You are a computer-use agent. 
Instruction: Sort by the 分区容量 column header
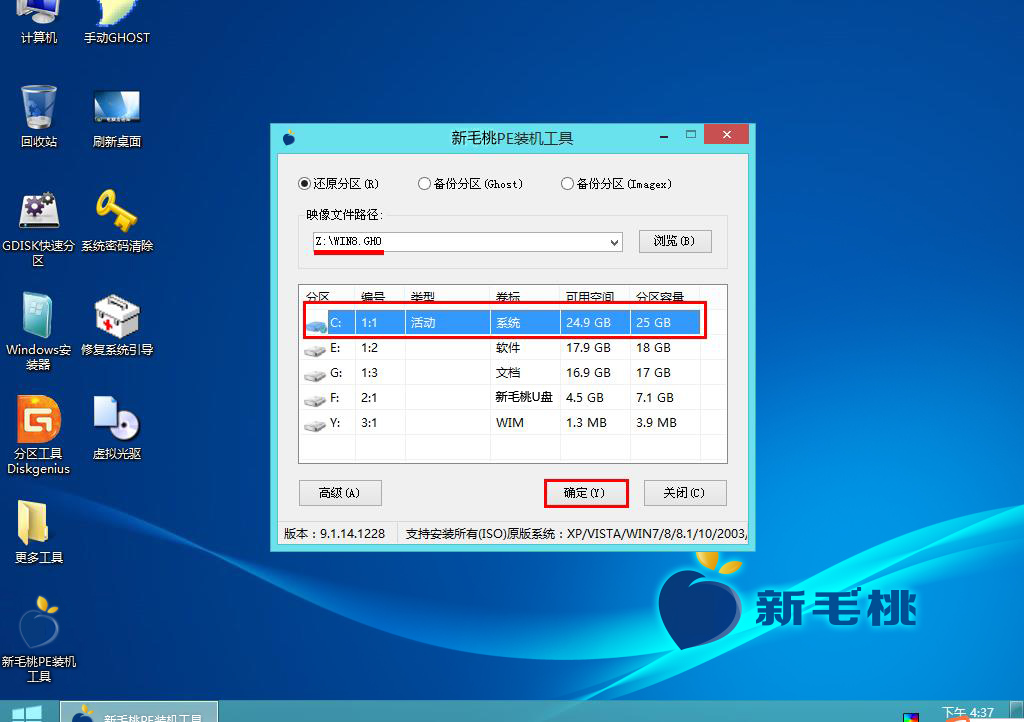point(665,295)
